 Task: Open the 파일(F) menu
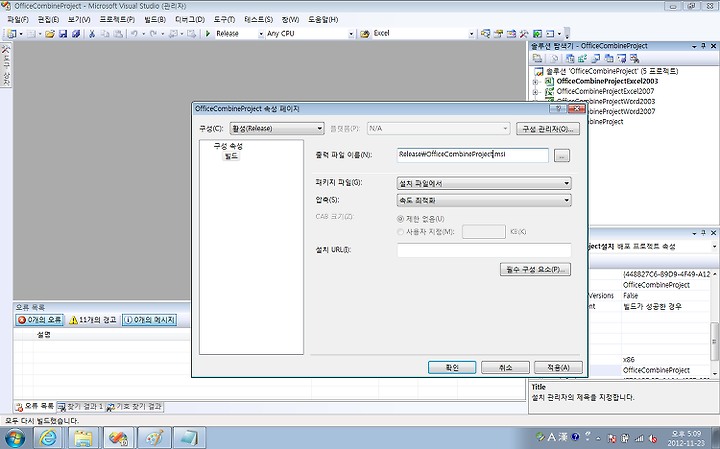pos(18,20)
